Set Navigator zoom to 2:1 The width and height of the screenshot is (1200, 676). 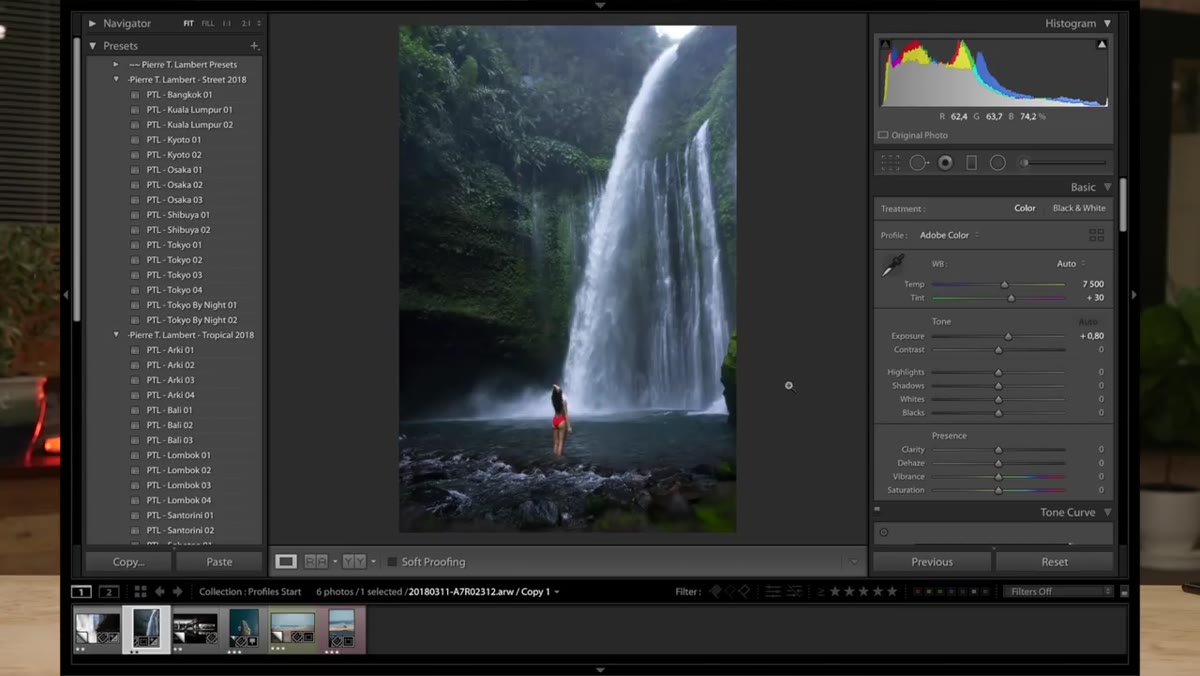[x=247, y=23]
